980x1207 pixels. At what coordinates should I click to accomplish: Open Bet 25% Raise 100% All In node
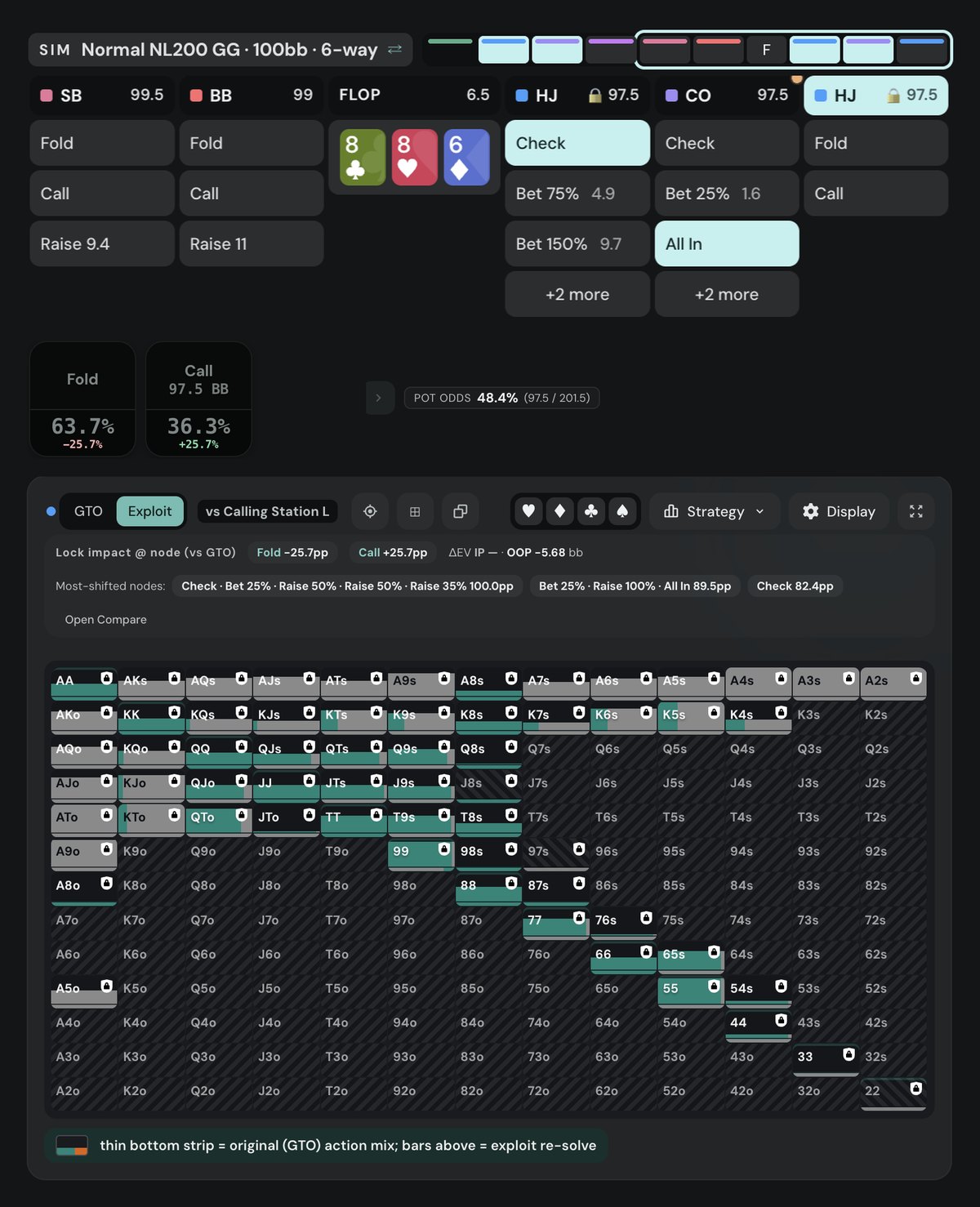click(x=635, y=586)
